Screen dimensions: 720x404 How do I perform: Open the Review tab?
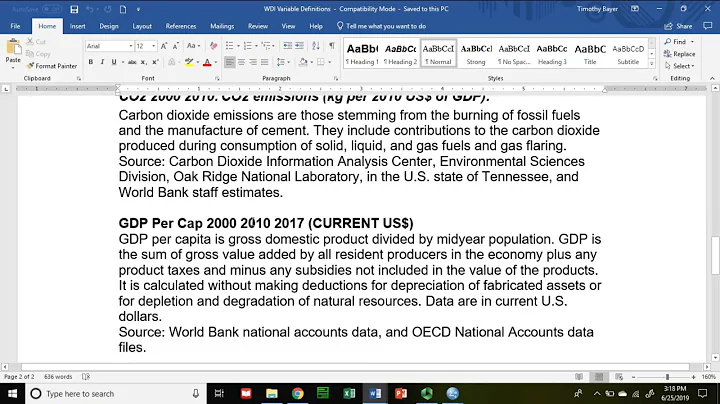258,26
